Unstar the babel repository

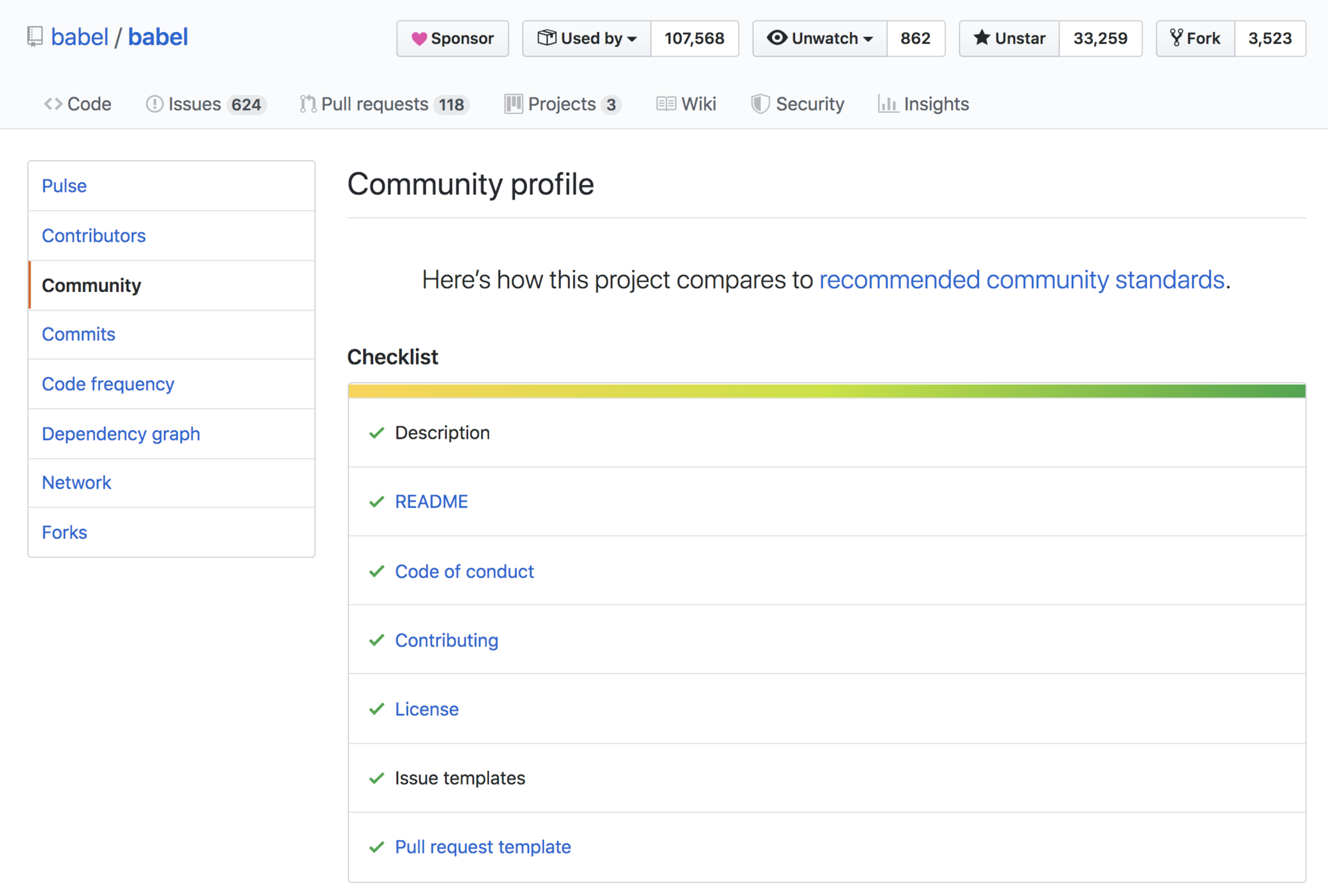click(x=1009, y=38)
